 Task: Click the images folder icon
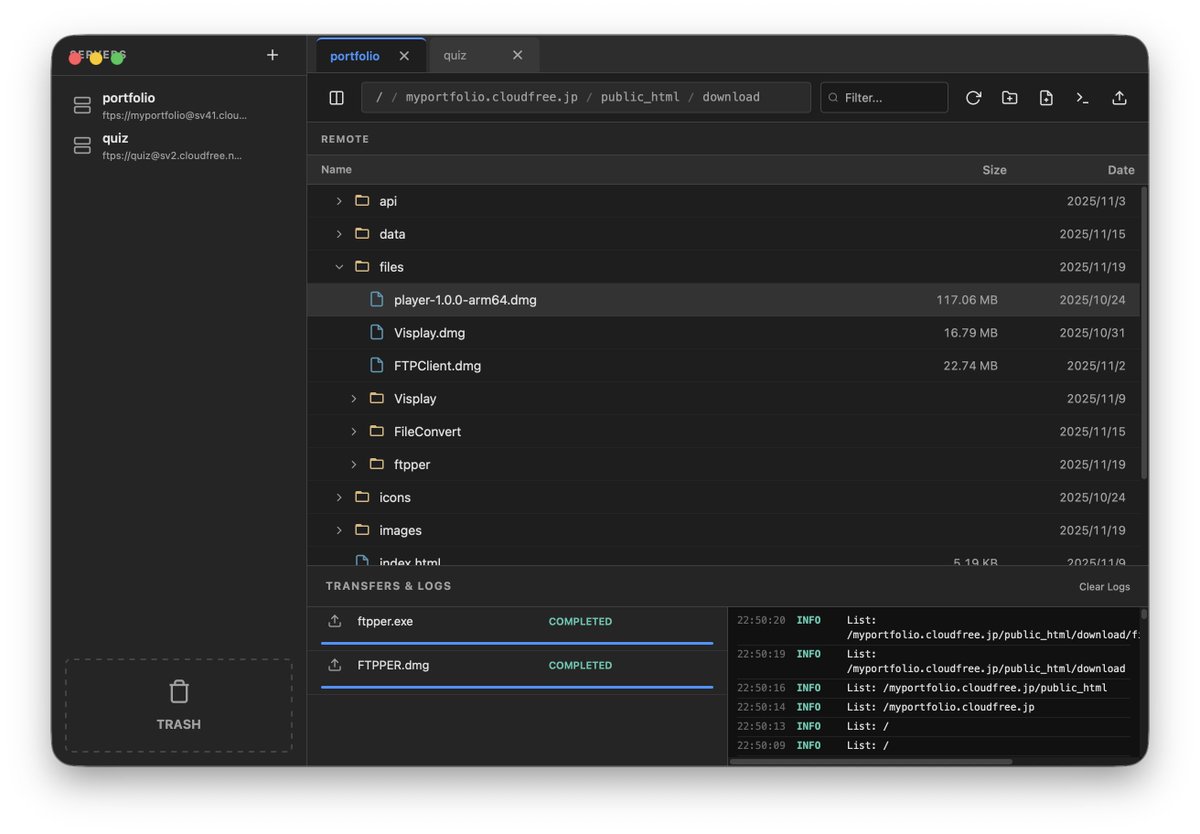click(x=362, y=531)
